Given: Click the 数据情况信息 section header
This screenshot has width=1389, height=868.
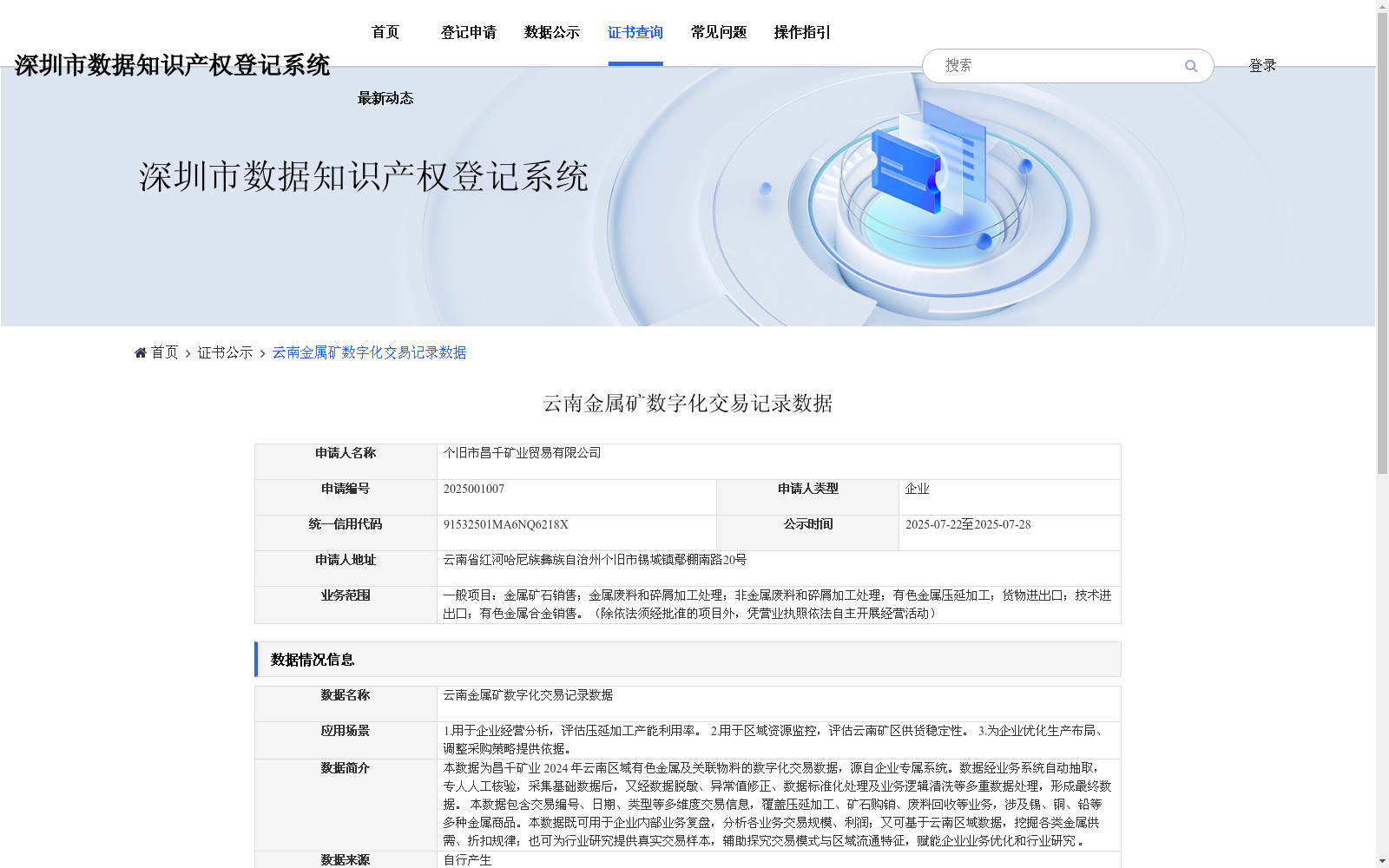Looking at the screenshot, I should (x=313, y=660).
